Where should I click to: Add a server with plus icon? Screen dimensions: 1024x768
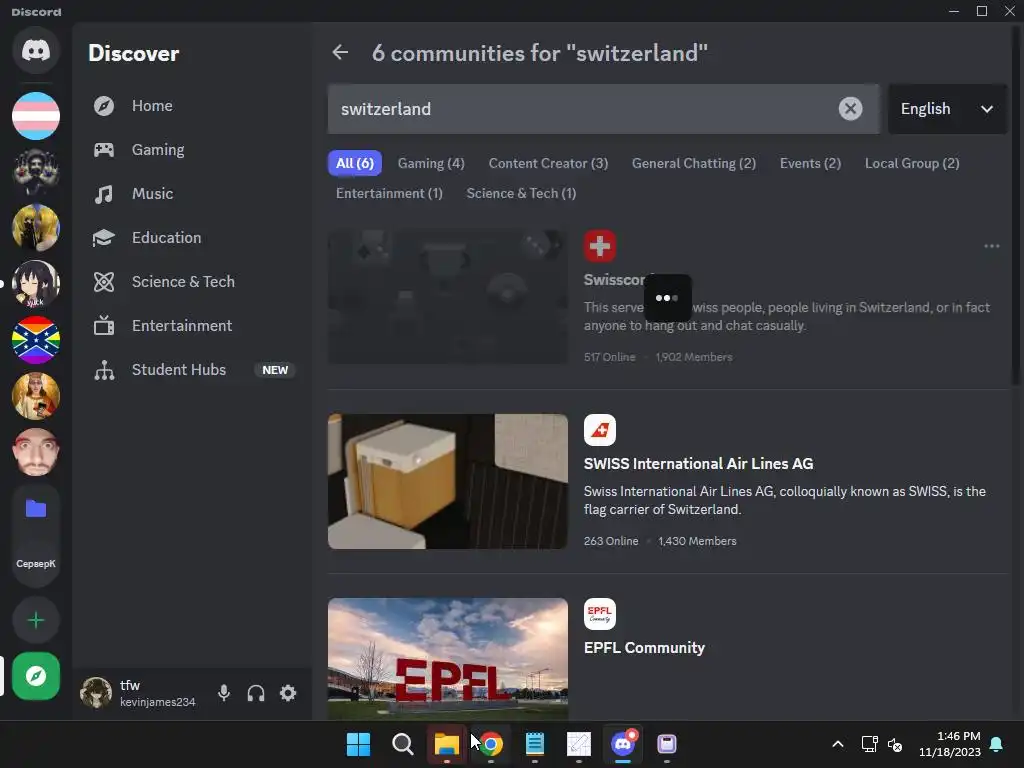click(36, 620)
